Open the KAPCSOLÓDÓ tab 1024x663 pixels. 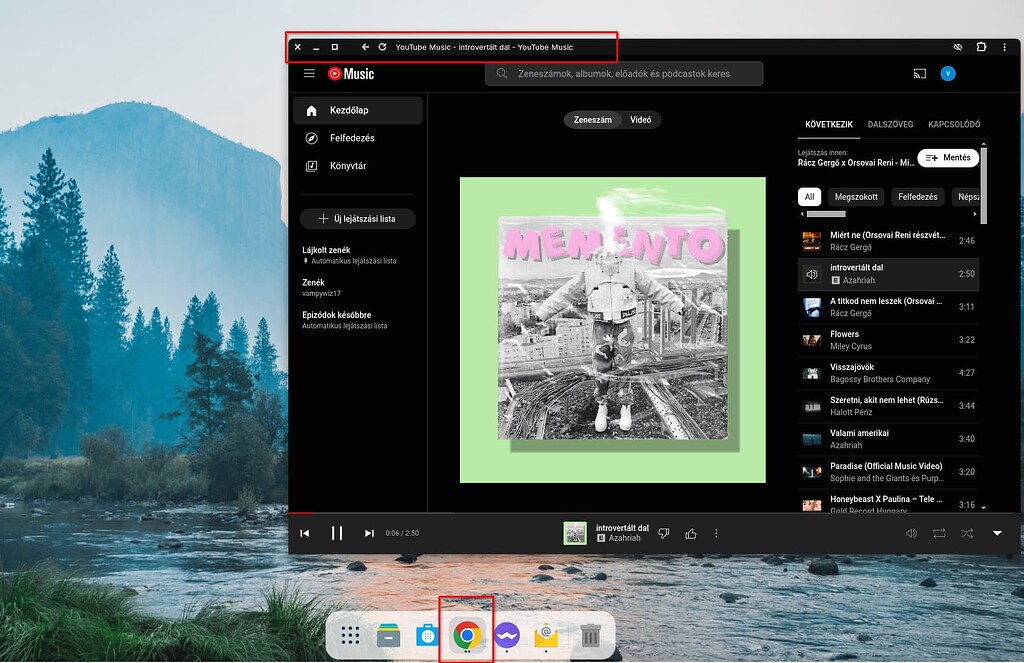[954, 125]
